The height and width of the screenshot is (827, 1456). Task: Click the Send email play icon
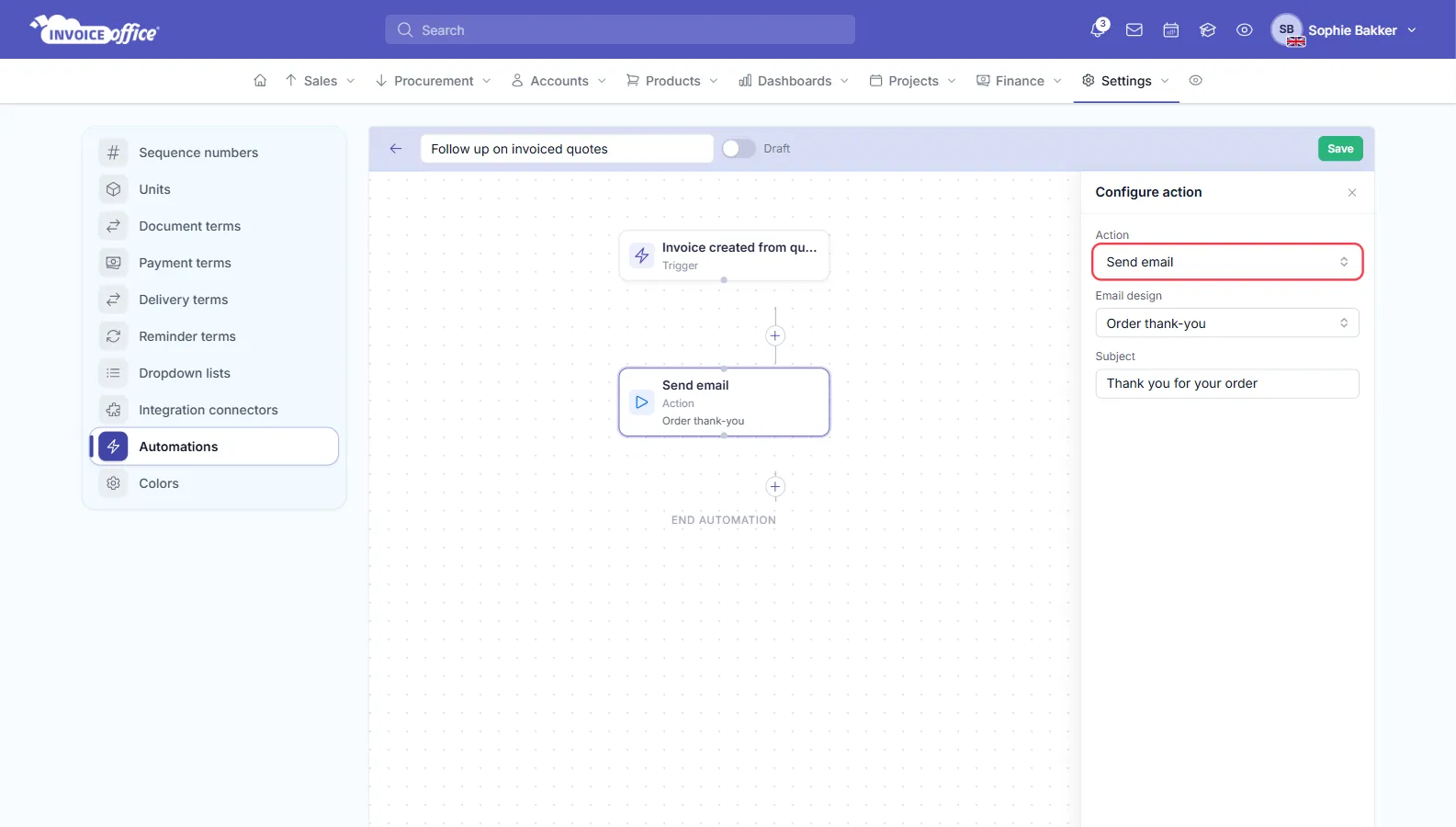tap(642, 402)
